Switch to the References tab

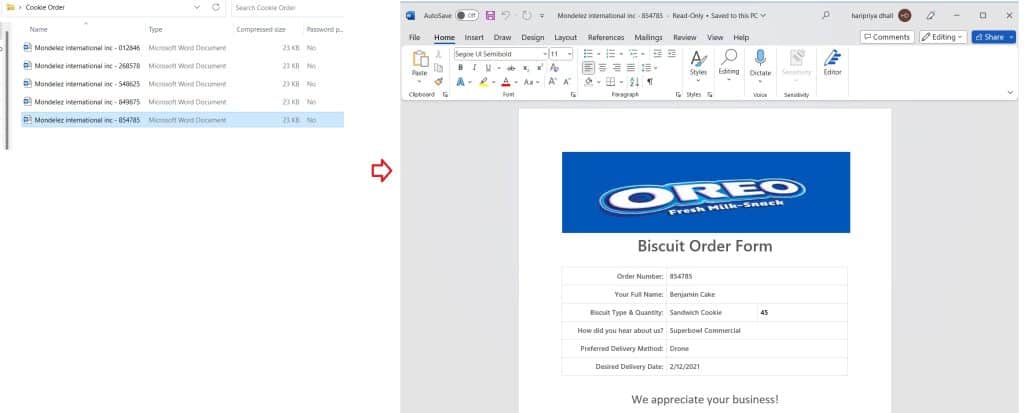pos(606,37)
